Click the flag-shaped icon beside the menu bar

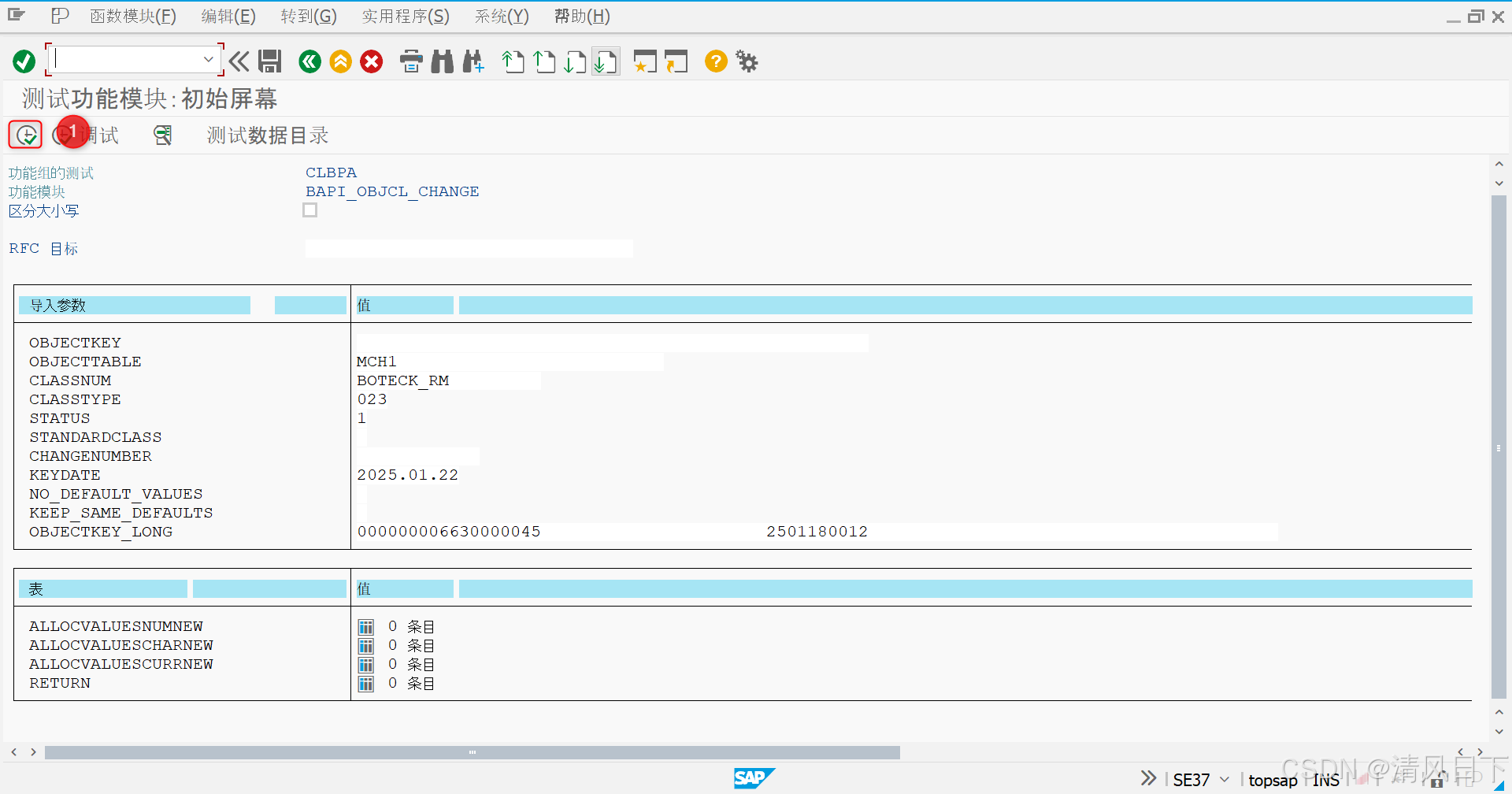point(60,16)
